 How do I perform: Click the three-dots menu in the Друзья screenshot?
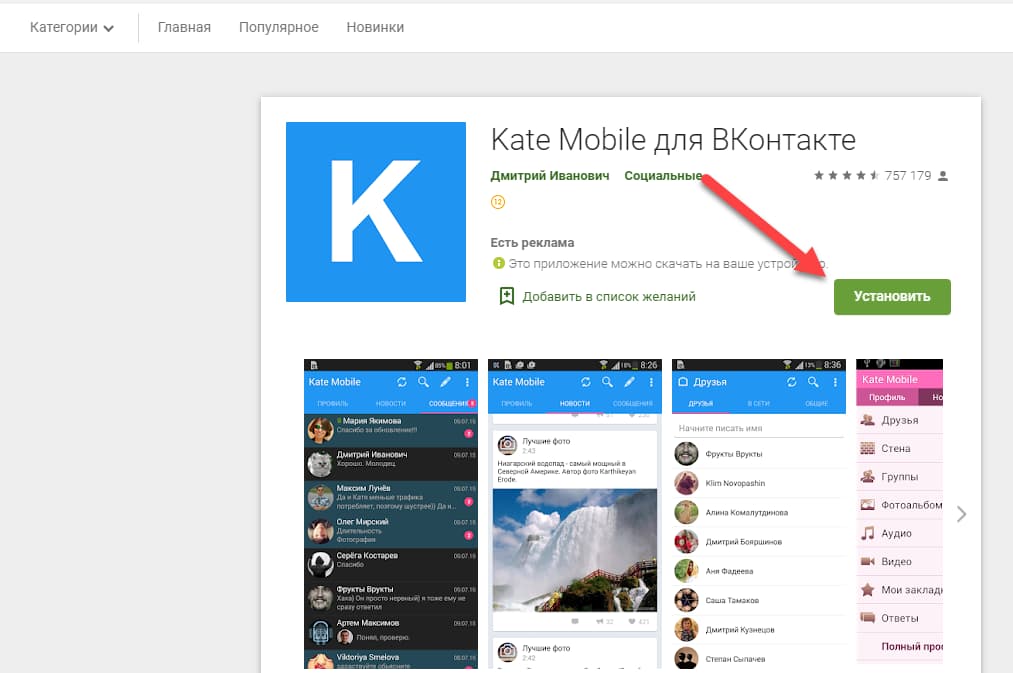click(x=835, y=382)
